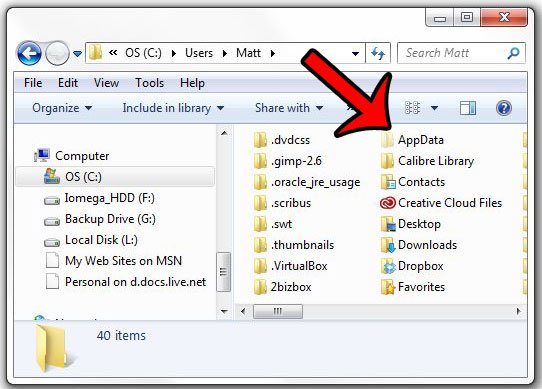Viewport: 542px width, 389px height.
Task: Select Iomega_HDD (F:) drive
Action: [110, 198]
